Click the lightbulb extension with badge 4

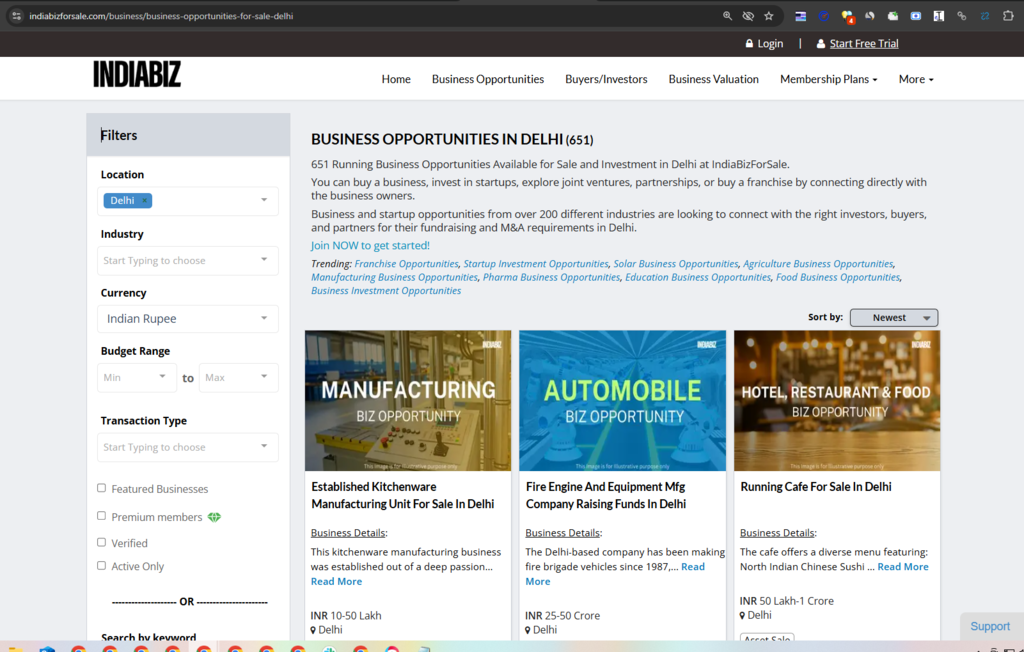pyautogui.click(x=847, y=16)
